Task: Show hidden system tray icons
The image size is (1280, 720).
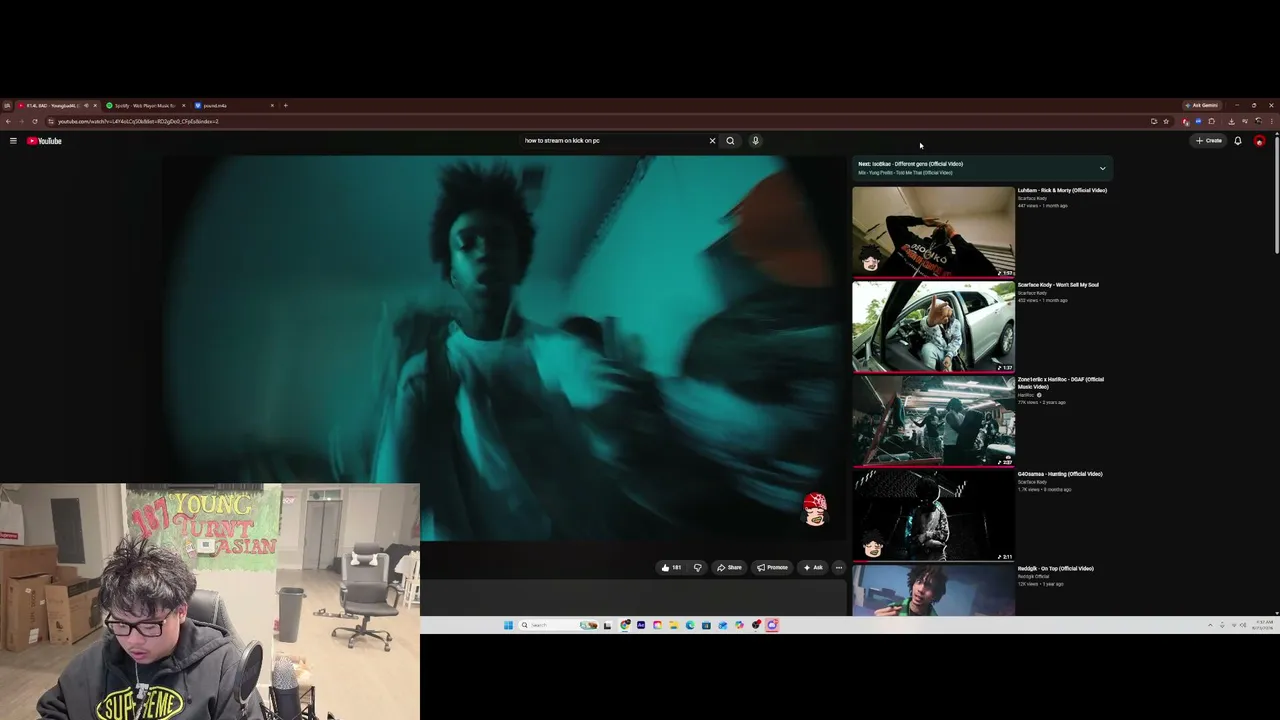Action: pos(1210,625)
